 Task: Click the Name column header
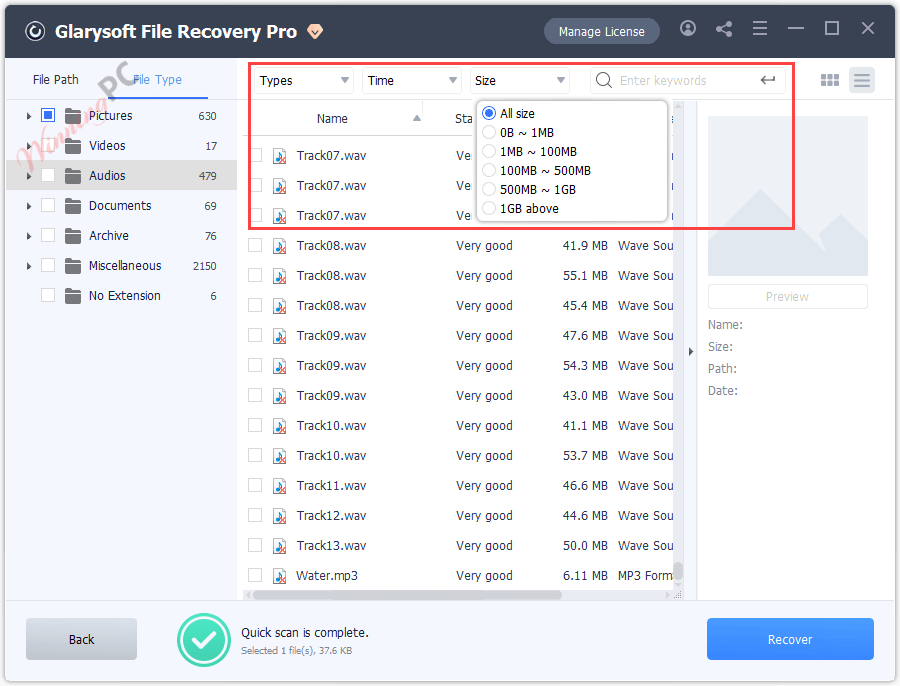332,118
